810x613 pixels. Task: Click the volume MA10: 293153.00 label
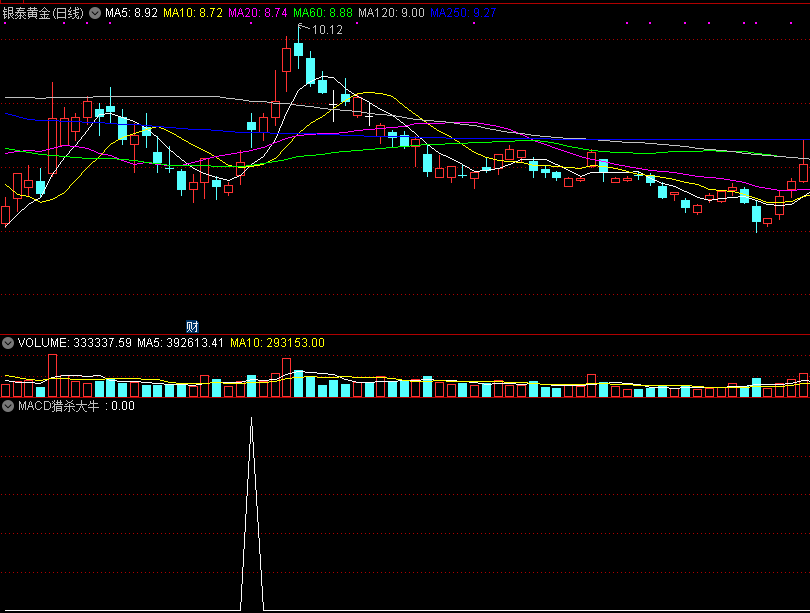[x=277, y=343]
